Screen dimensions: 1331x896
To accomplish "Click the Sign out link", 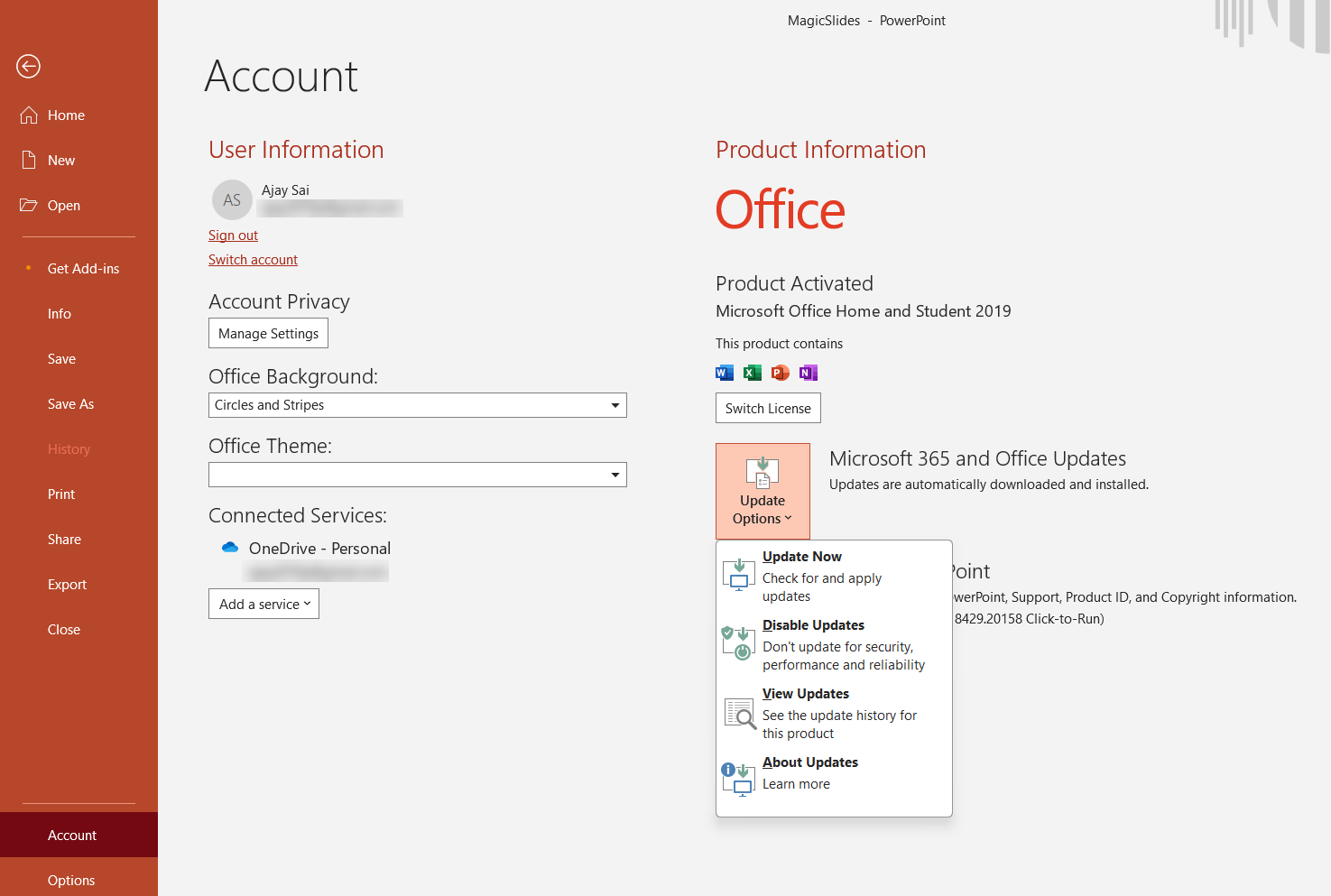I will pos(233,236).
